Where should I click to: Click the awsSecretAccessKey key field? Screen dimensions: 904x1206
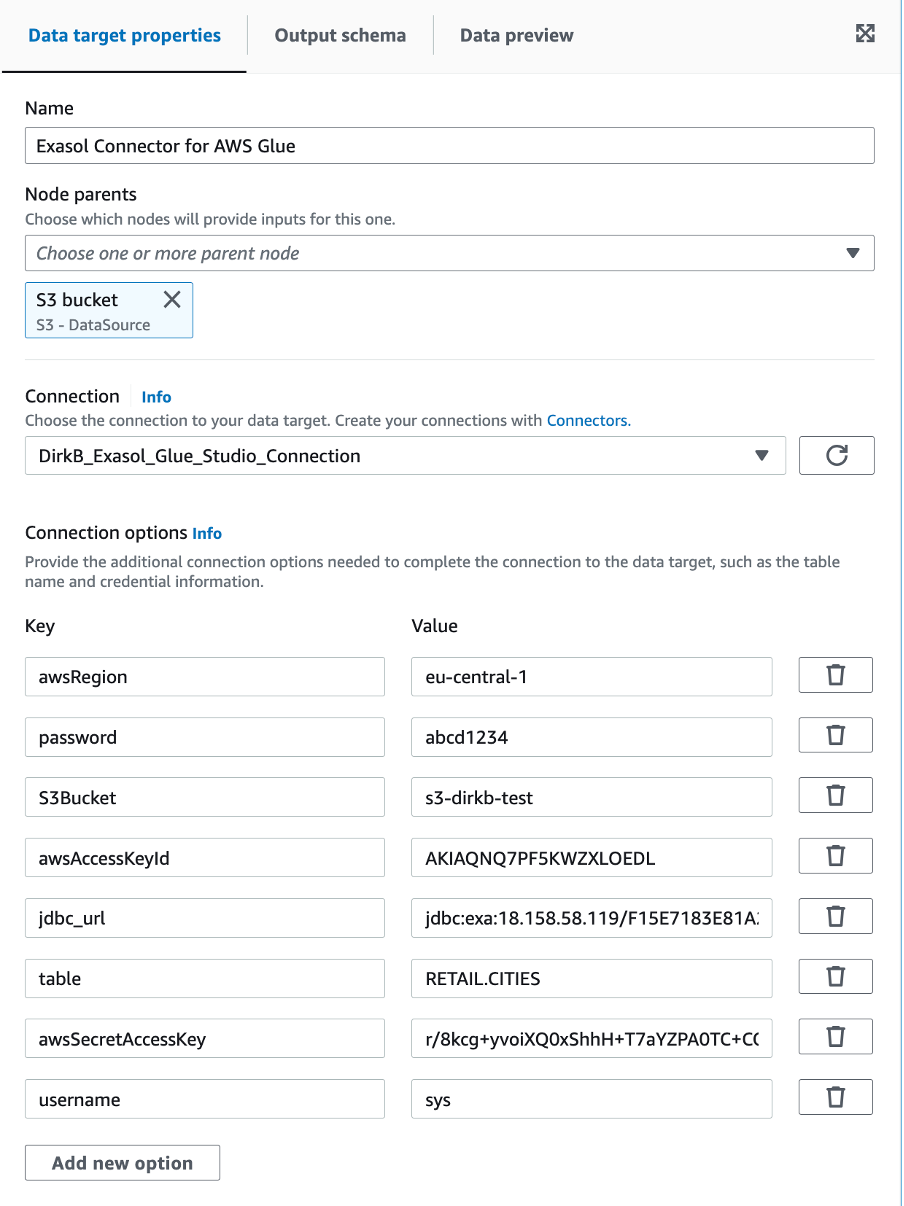click(205, 1039)
